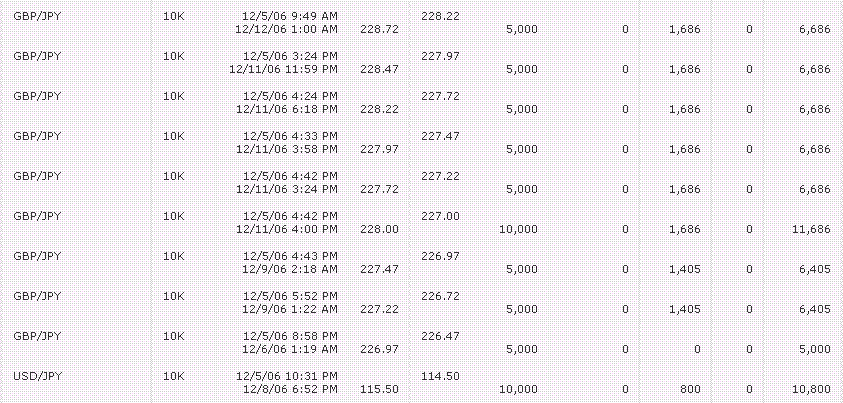
Task: Click the 228.72 sold price value
Action: point(379,29)
